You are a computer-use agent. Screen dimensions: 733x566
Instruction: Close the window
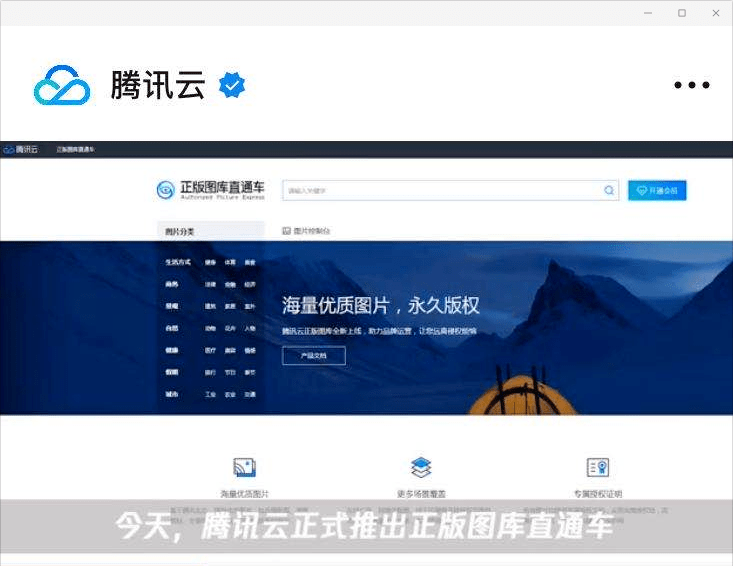point(716,13)
